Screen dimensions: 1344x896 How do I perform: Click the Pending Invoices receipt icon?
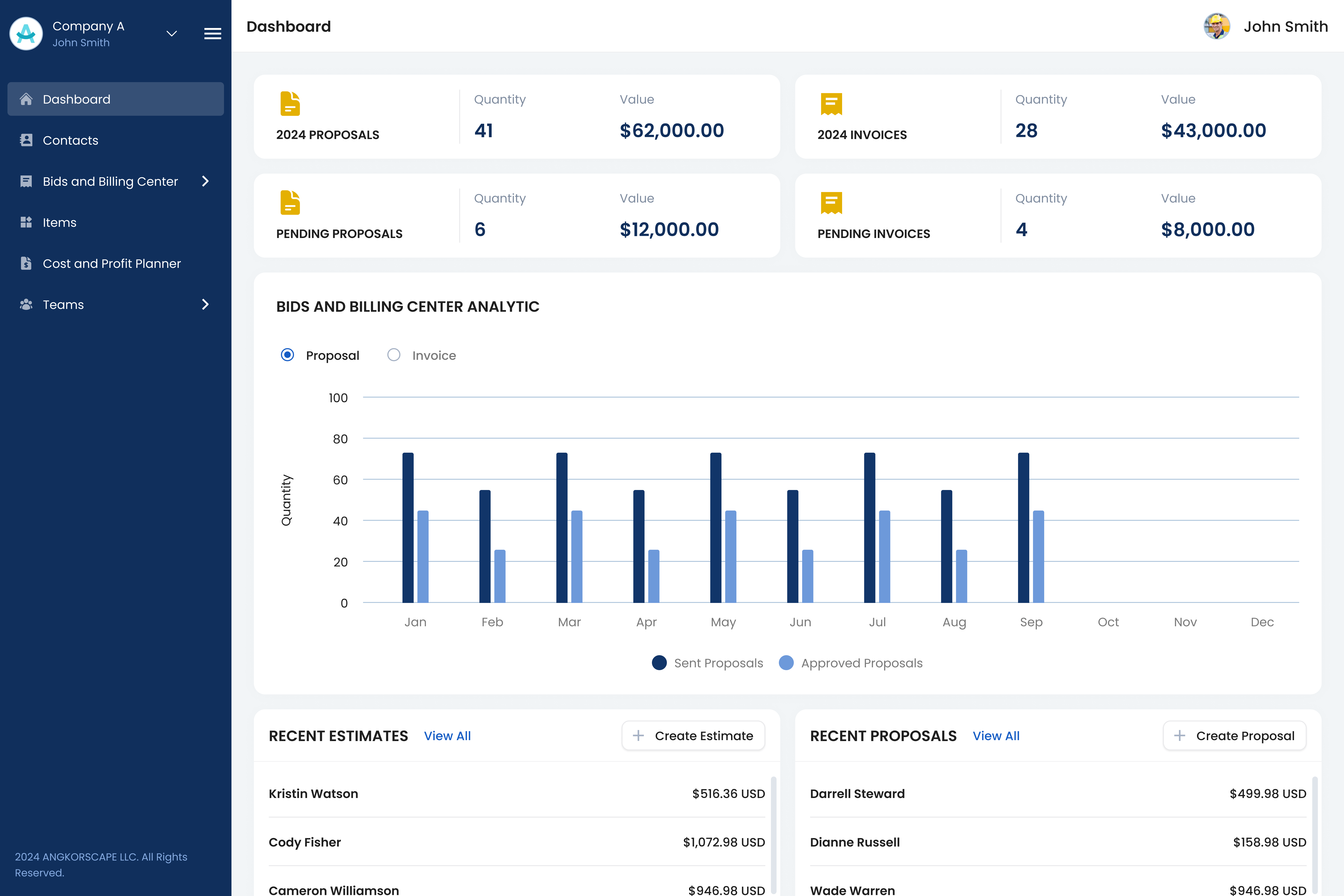[831, 203]
